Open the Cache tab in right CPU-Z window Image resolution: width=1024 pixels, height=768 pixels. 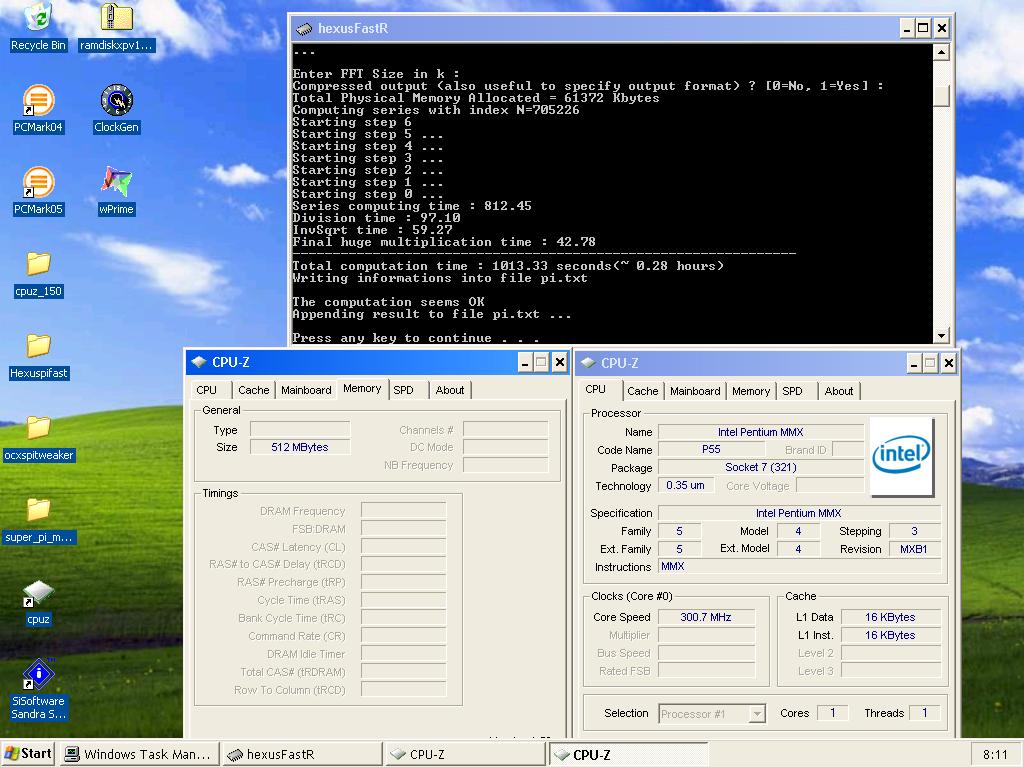643,391
